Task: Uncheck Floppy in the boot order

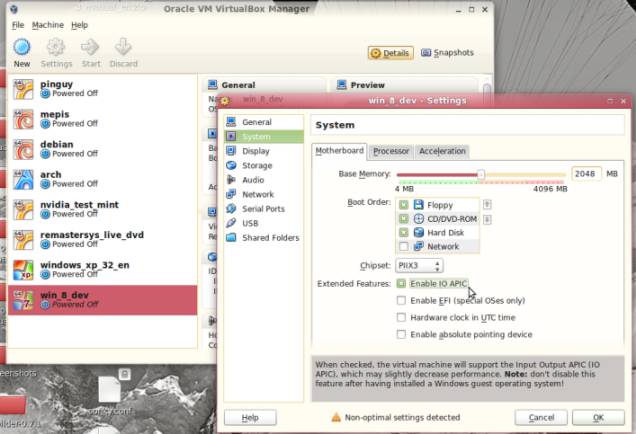Action: click(403, 205)
